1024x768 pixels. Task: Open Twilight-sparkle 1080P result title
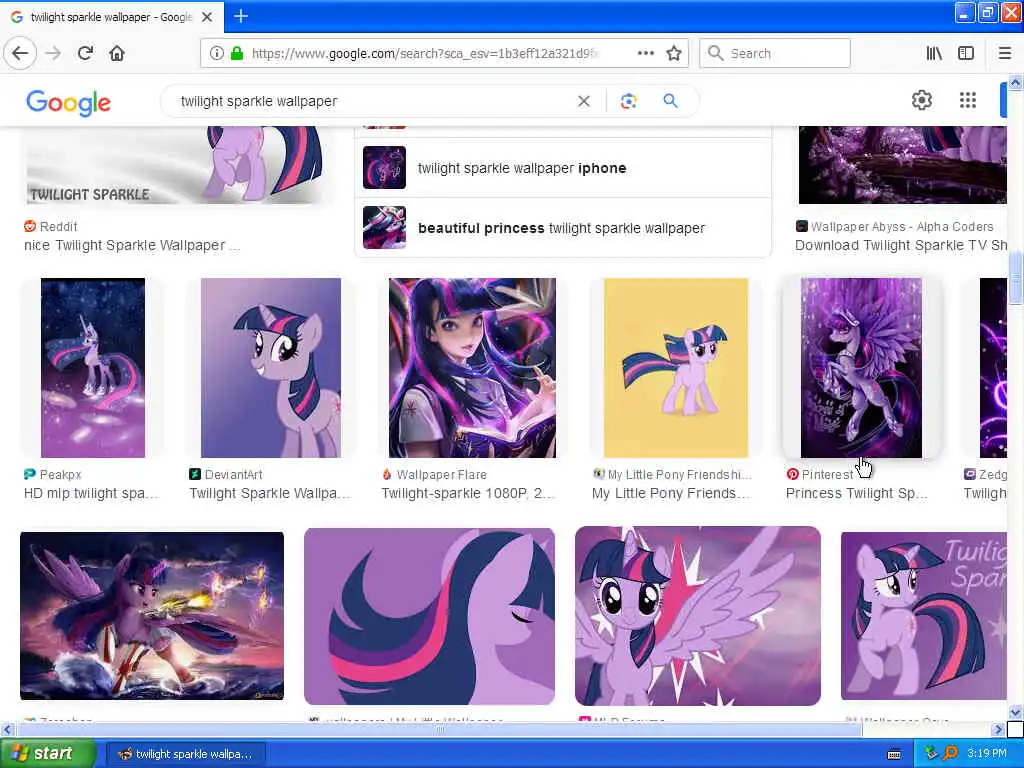(468, 494)
